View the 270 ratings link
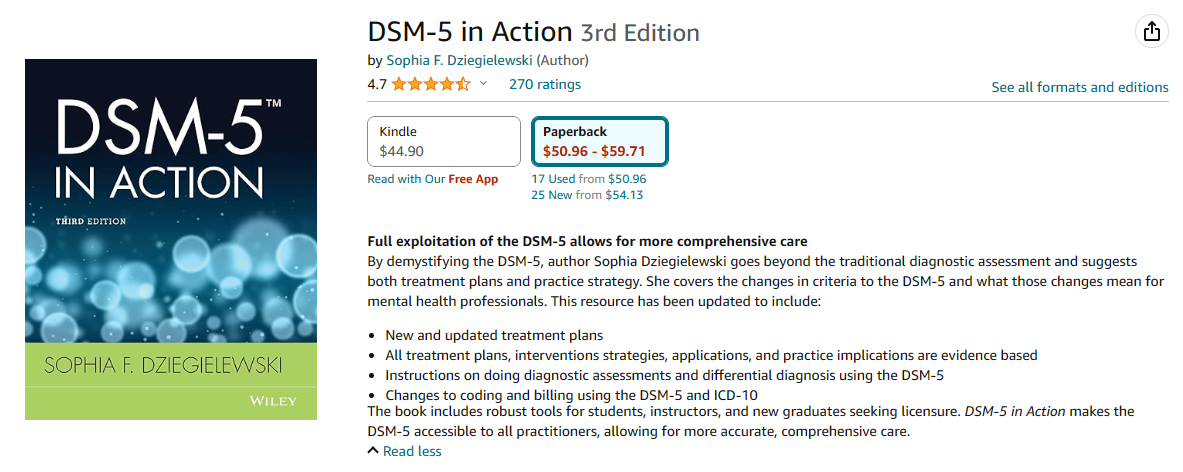Screen dimensions: 1183x472 pos(545,84)
